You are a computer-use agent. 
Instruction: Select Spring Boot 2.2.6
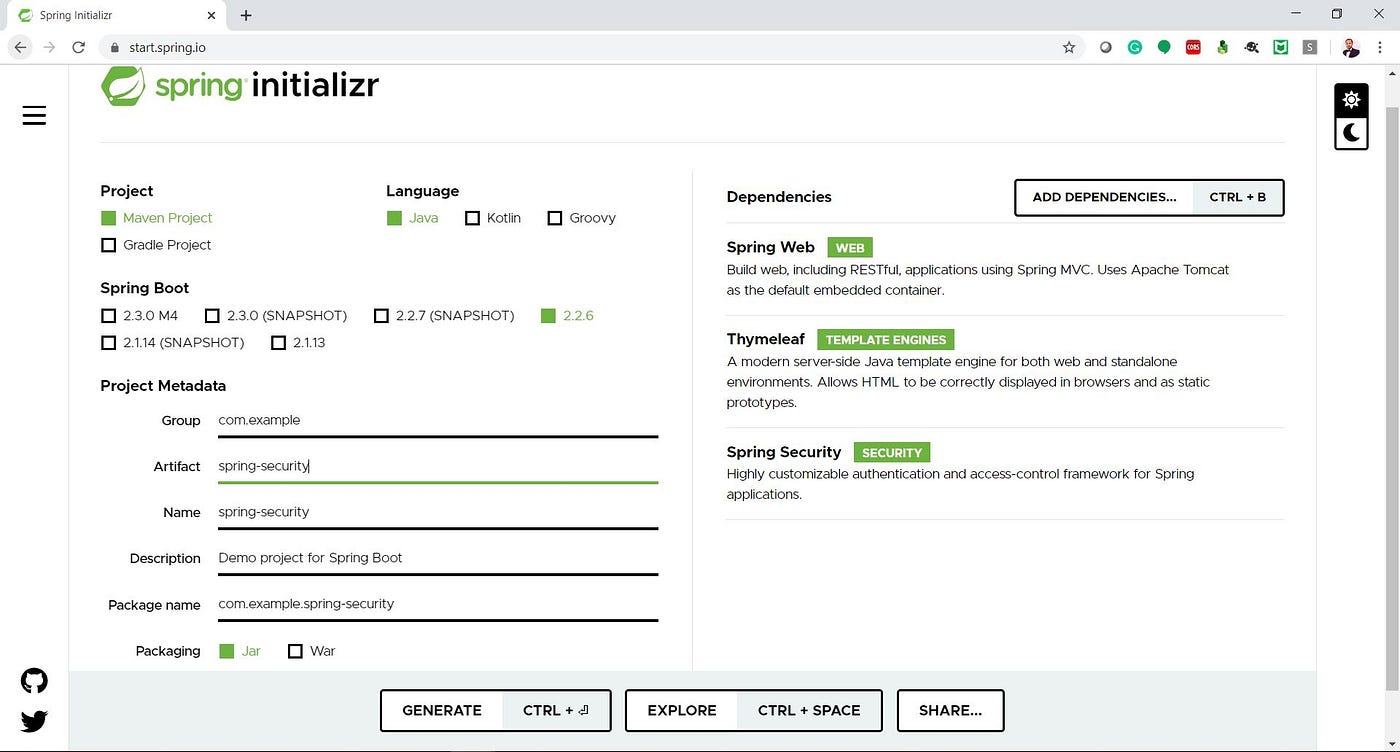(567, 316)
